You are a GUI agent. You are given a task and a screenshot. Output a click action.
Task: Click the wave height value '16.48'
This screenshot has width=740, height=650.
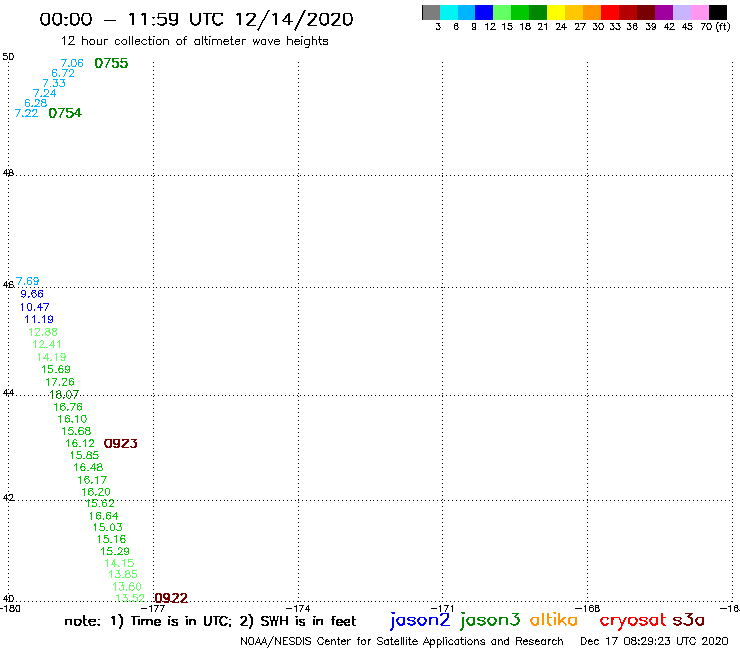pos(88,467)
